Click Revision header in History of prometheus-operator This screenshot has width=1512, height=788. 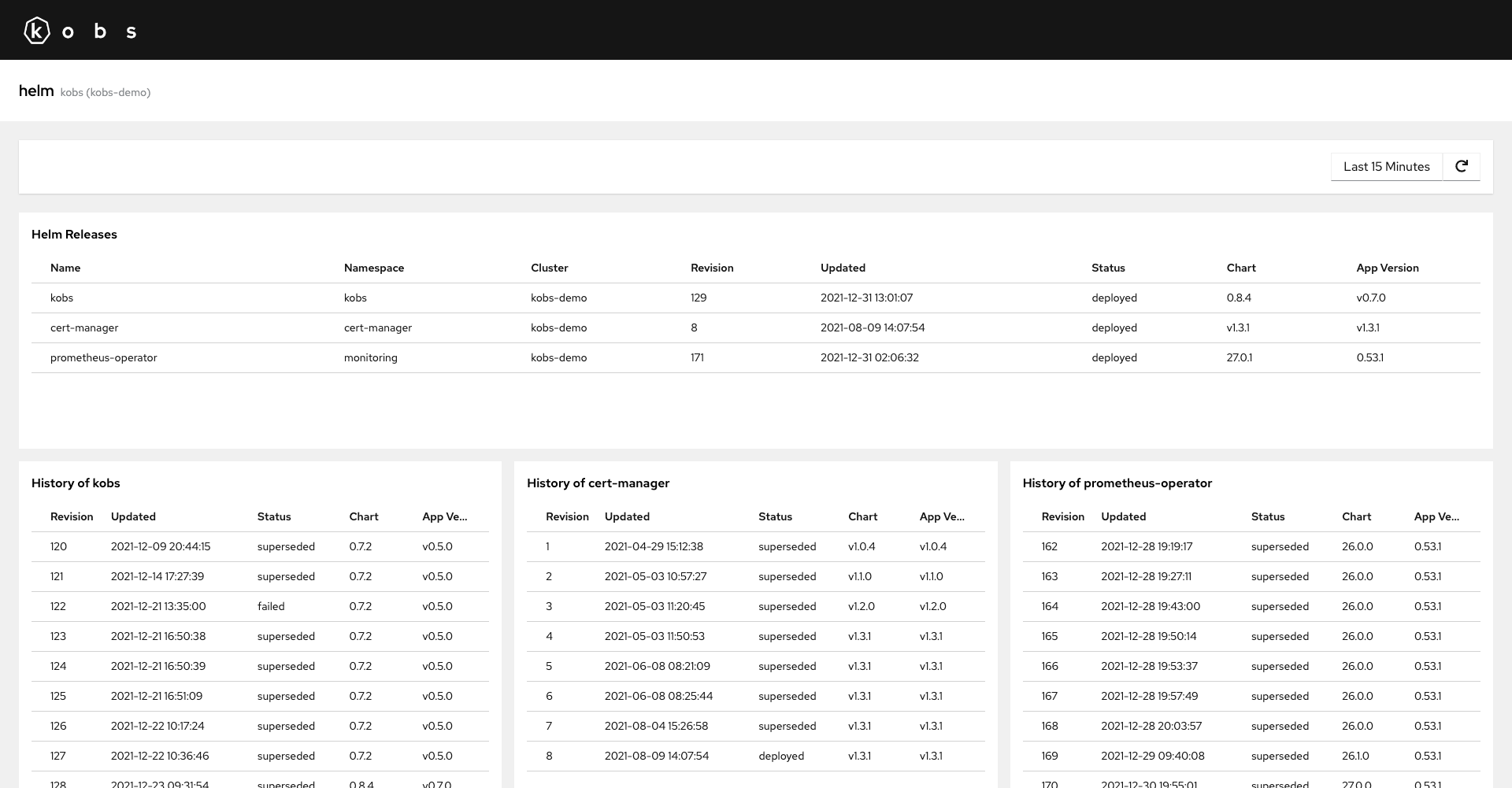click(x=1062, y=516)
